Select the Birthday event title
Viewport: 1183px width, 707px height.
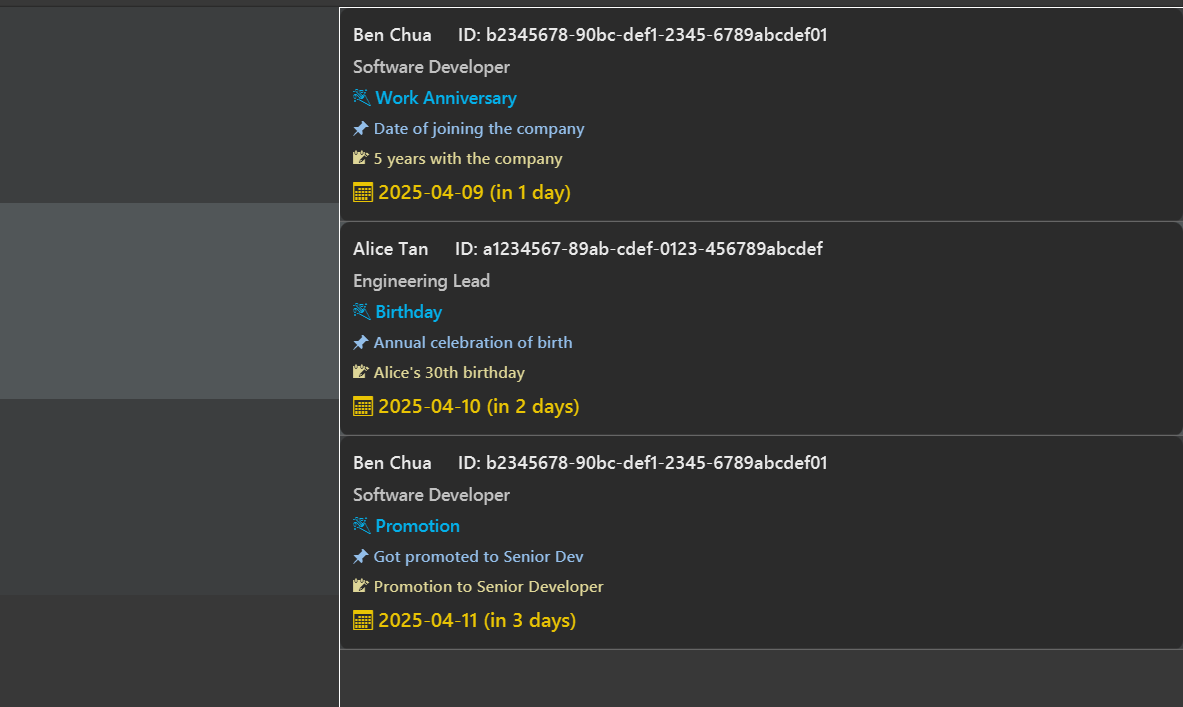pyautogui.click(x=408, y=312)
